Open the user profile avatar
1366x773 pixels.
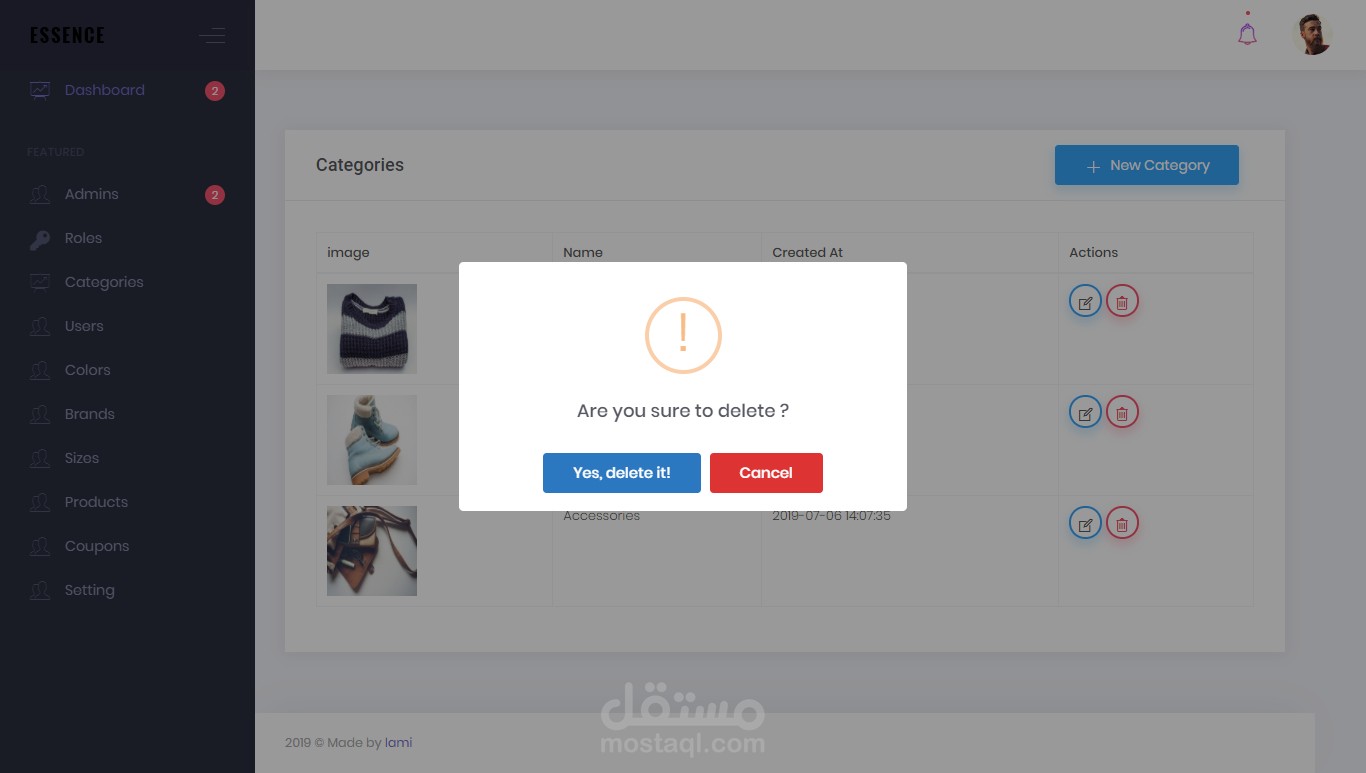click(x=1311, y=35)
